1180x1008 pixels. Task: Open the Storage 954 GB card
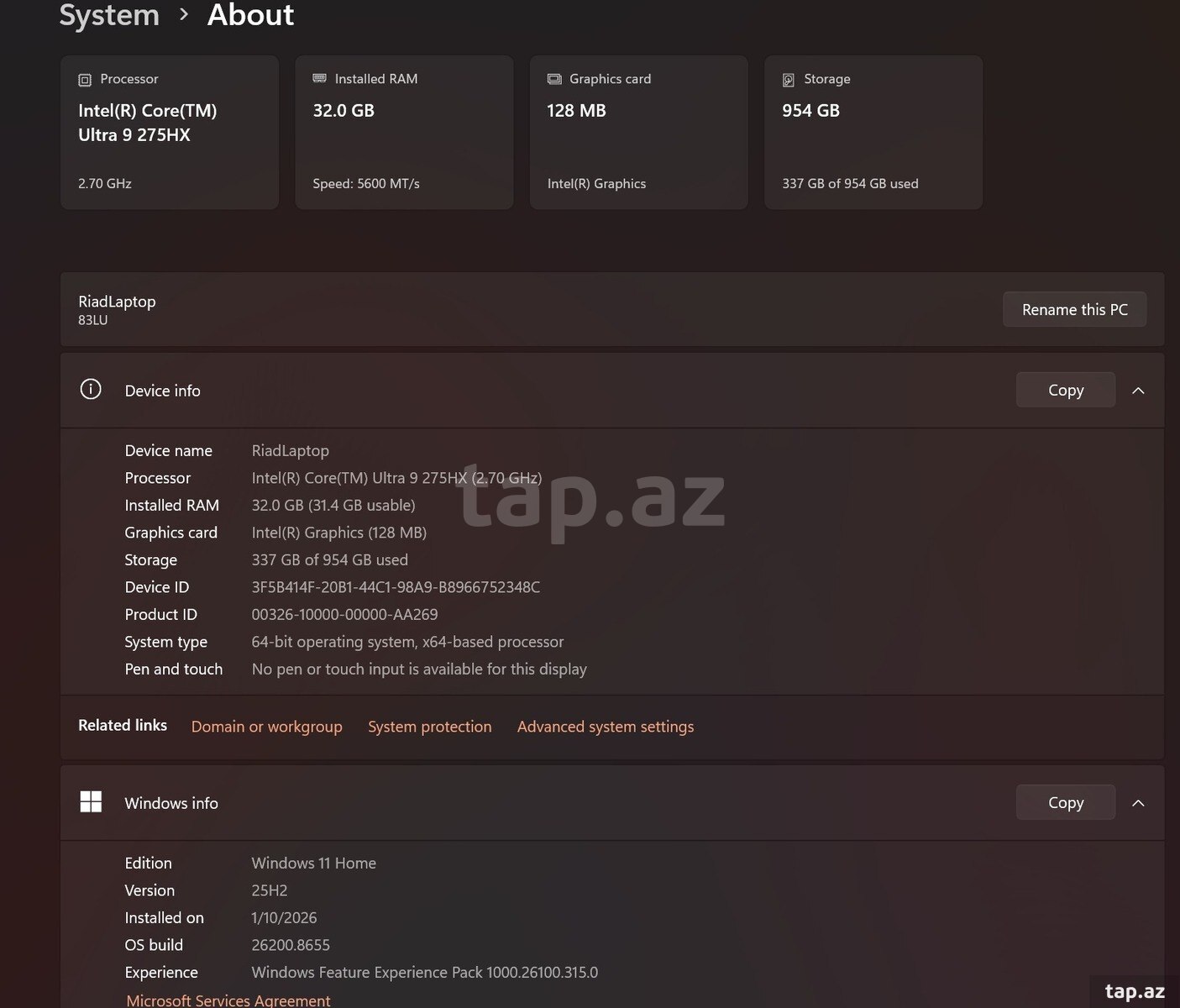[x=873, y=133]
